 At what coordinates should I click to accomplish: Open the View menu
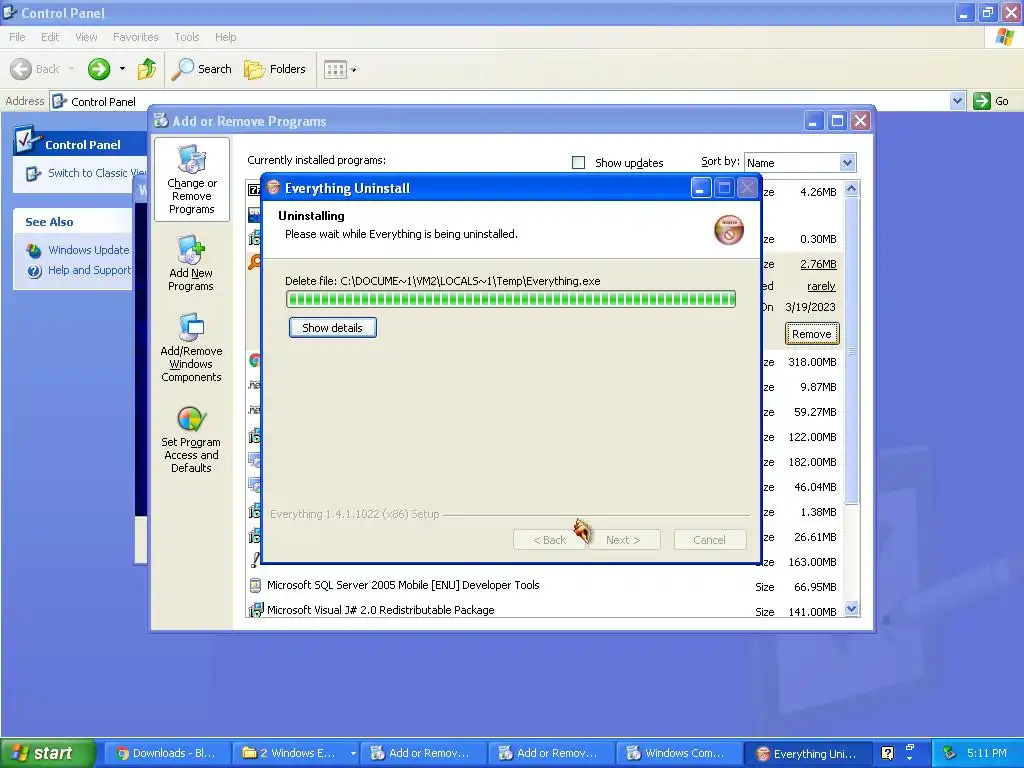coord(86,37)
